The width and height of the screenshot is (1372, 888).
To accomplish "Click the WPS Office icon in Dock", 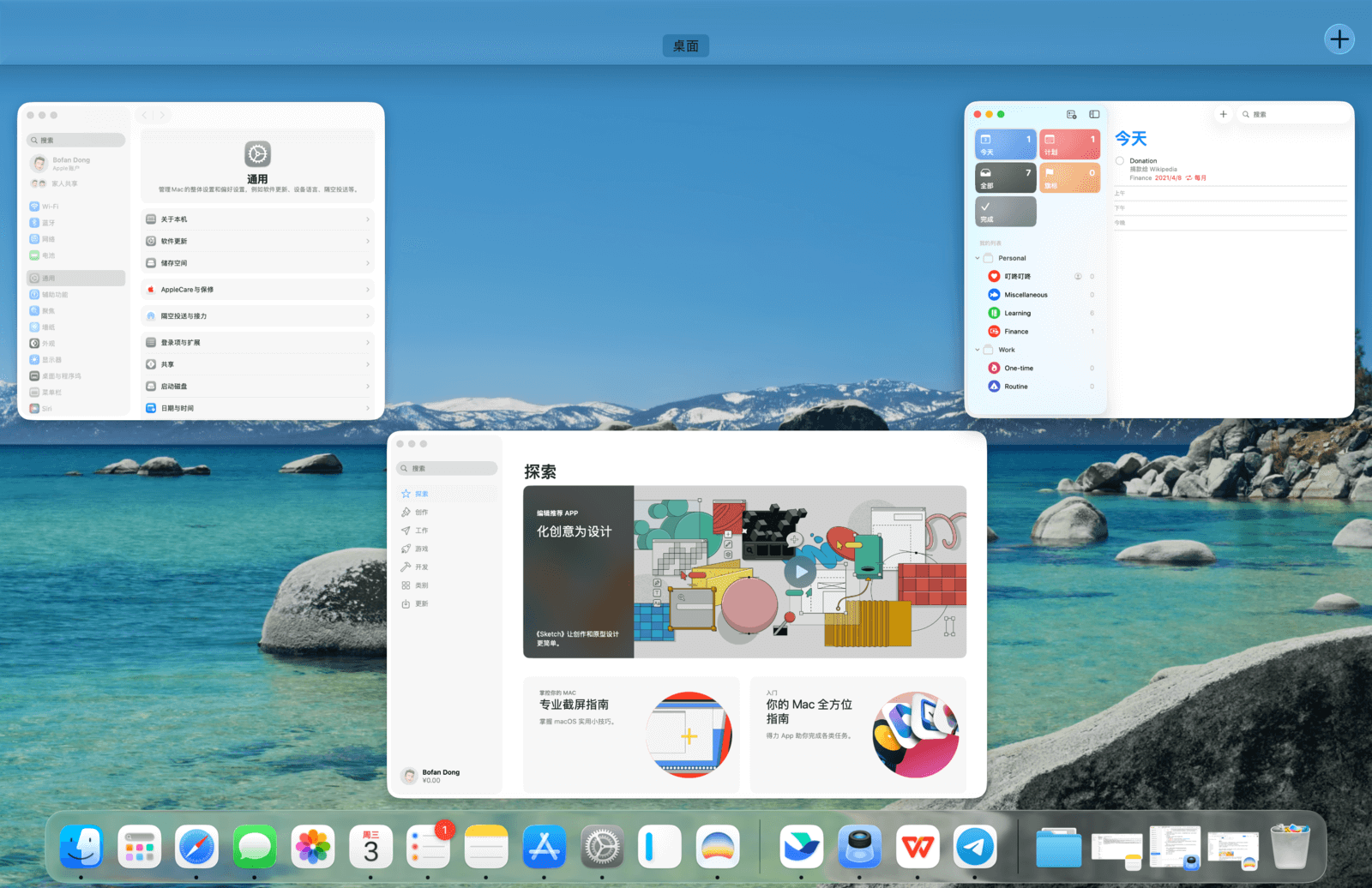I will (917, 847).
